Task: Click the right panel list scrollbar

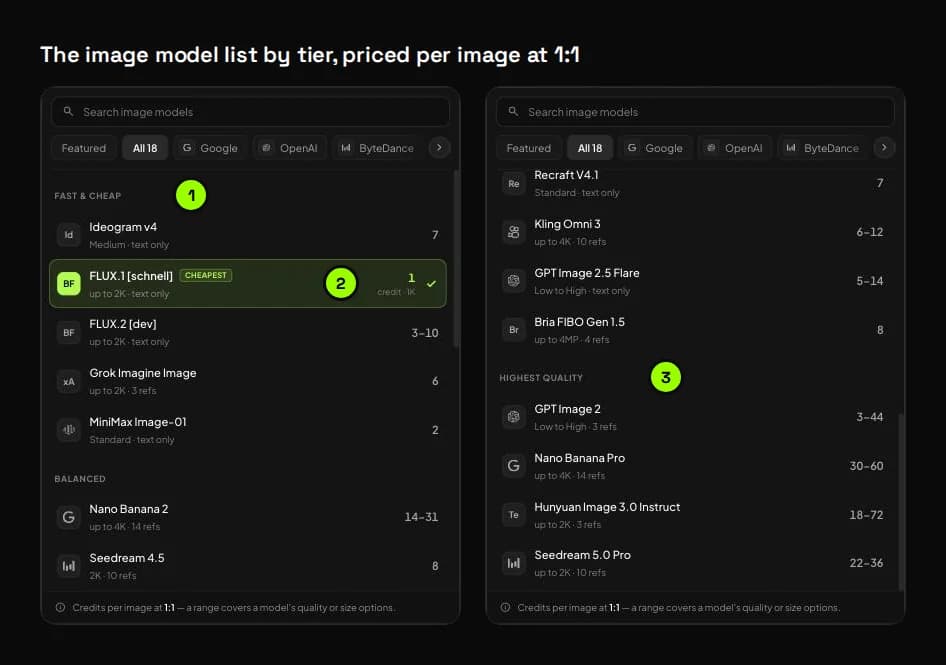Action: [901, 502]
